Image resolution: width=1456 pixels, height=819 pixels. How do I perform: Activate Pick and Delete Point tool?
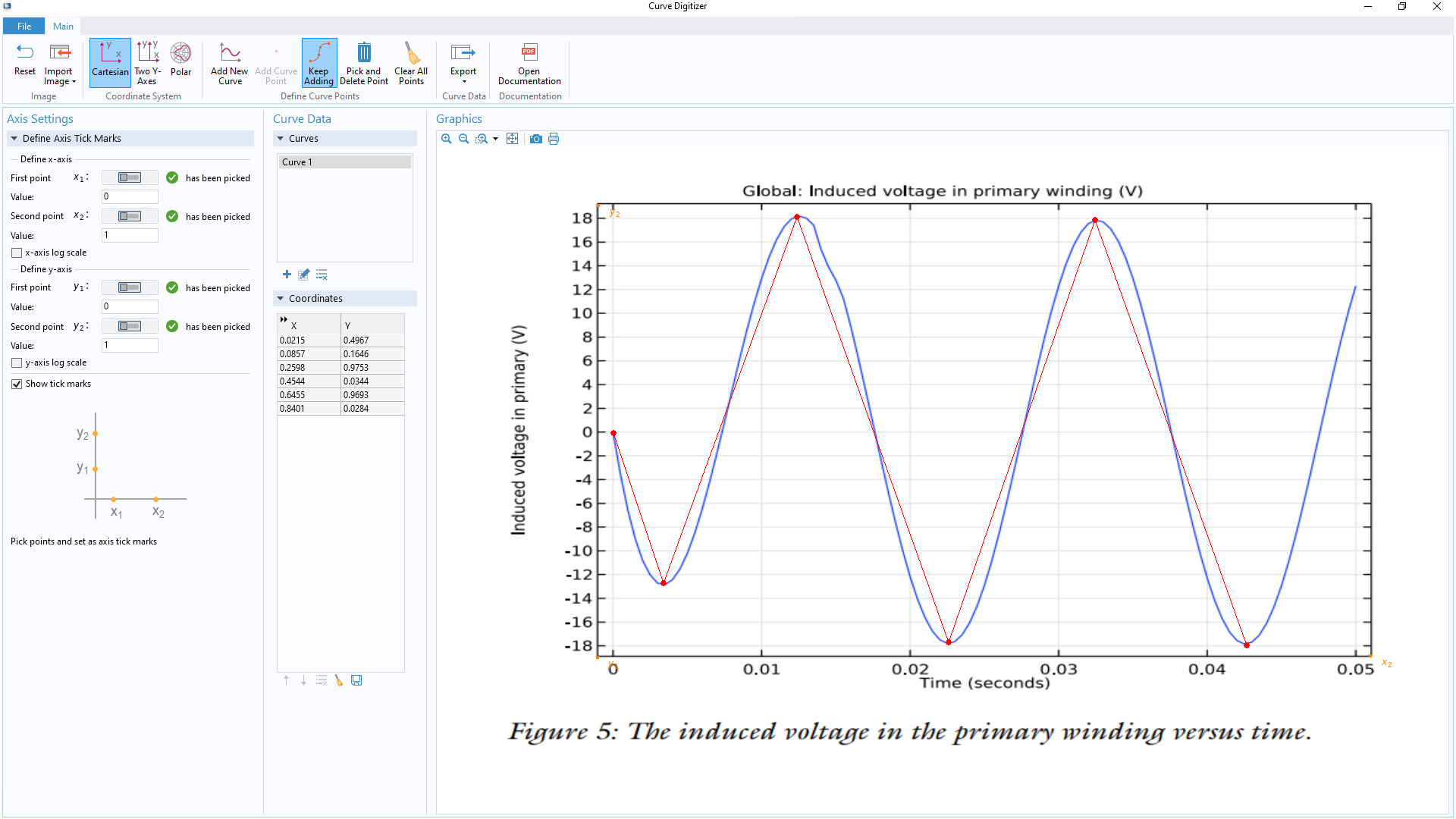point(364,53)
